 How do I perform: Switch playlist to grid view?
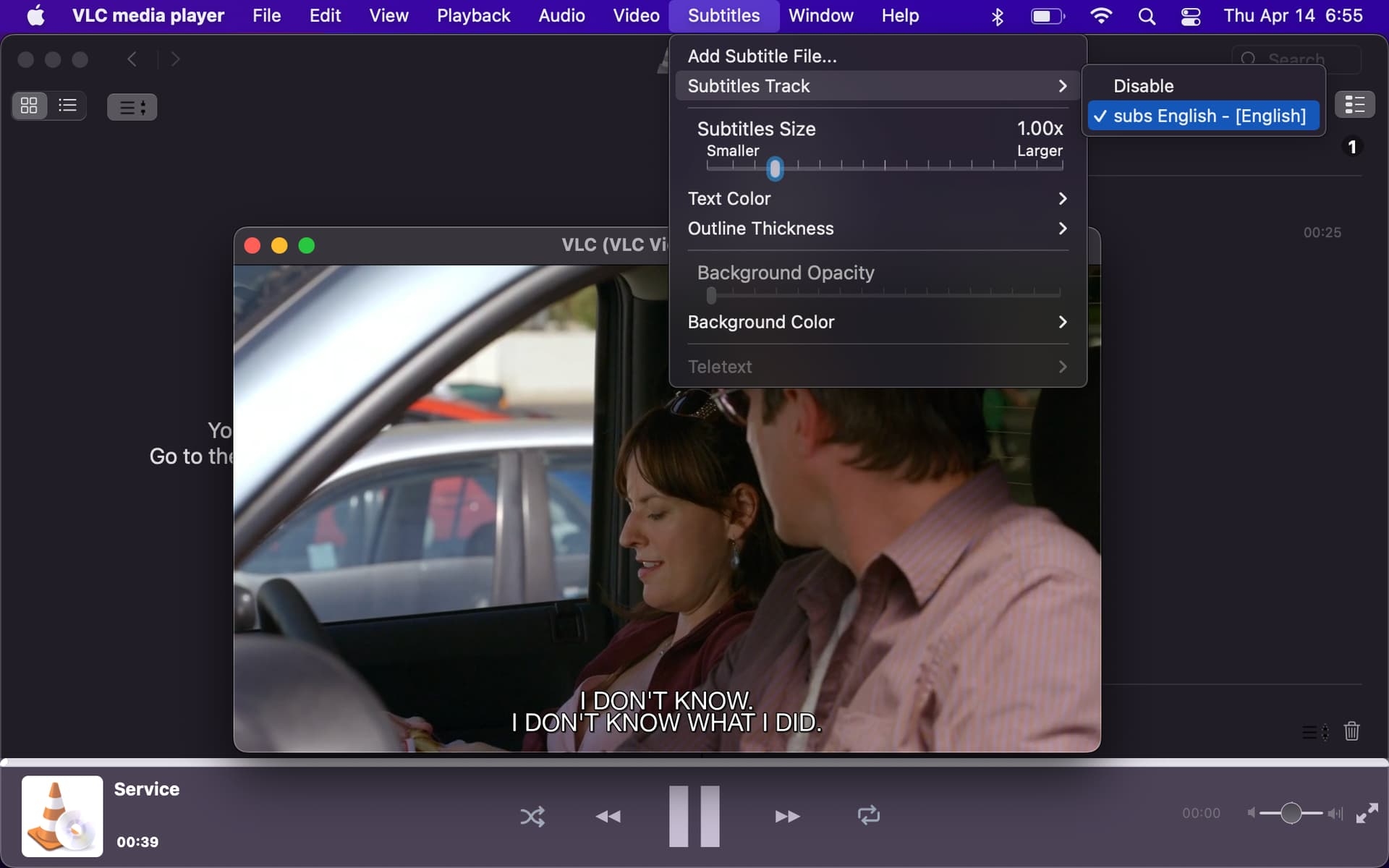(28, 105)
